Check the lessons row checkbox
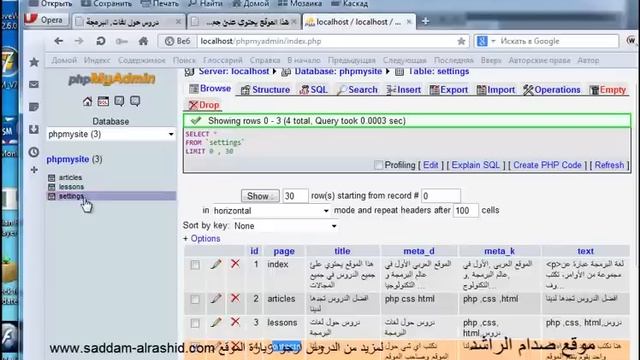Viewport: 640px width, 360px height. 195,323
